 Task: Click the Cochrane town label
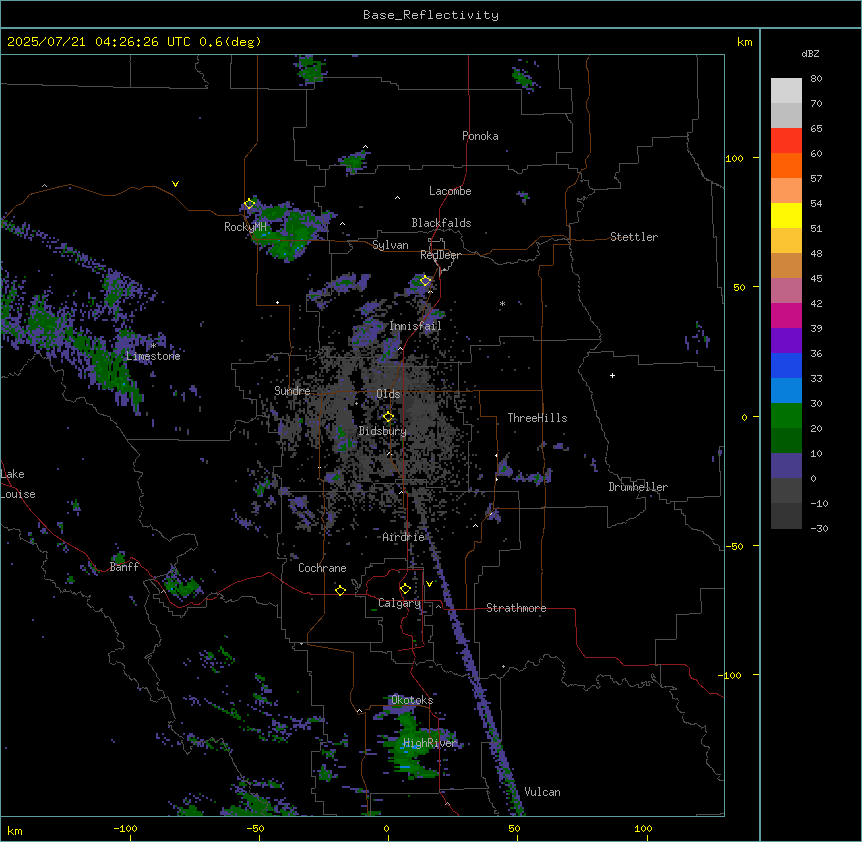pyautogui.click(x=322, y=568)
